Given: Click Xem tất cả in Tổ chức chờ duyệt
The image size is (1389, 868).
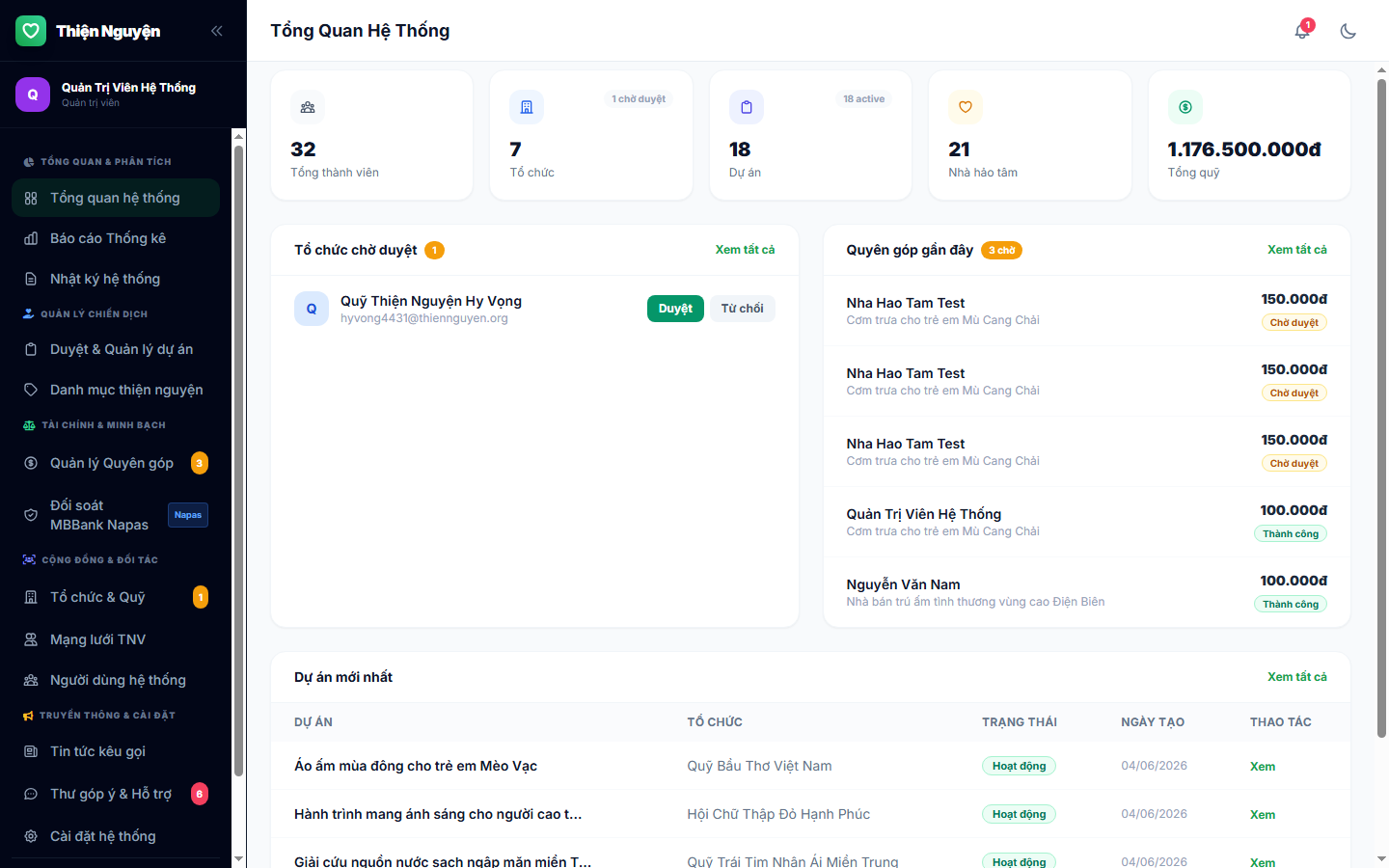Looking at the screenshot, I should (745, 250).
